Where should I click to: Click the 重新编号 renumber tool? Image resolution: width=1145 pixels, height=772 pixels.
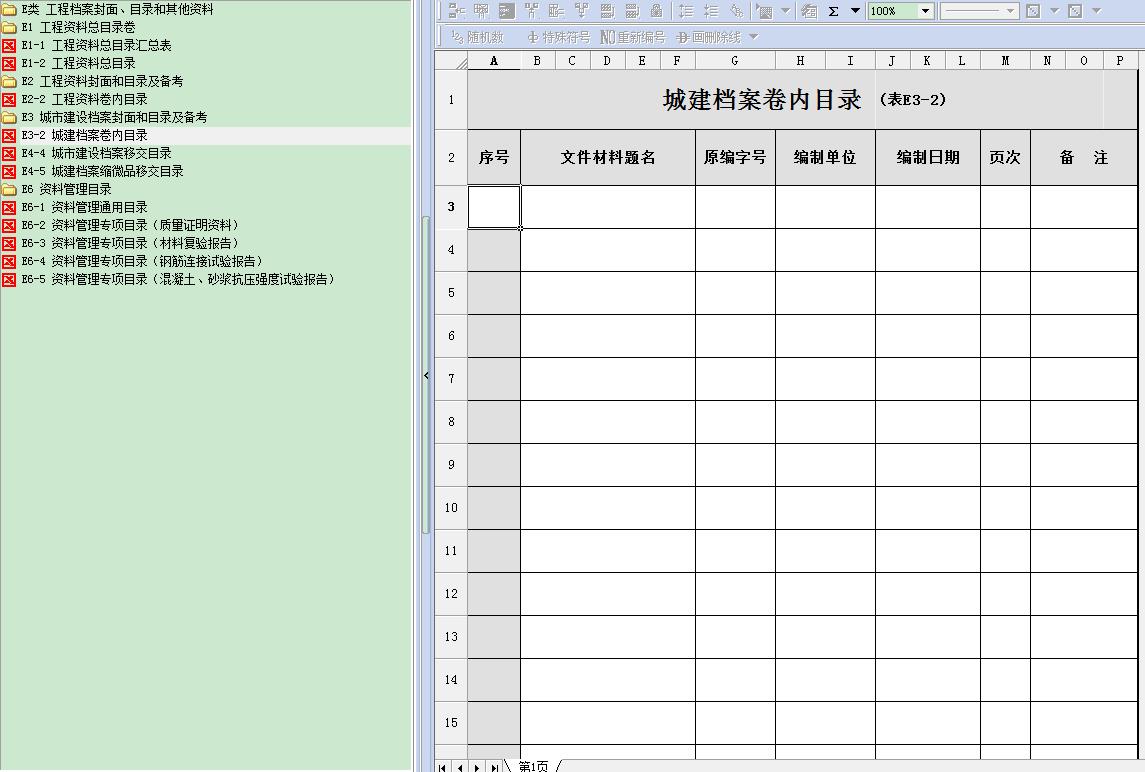pyautogui.click(x=632, y=37)
